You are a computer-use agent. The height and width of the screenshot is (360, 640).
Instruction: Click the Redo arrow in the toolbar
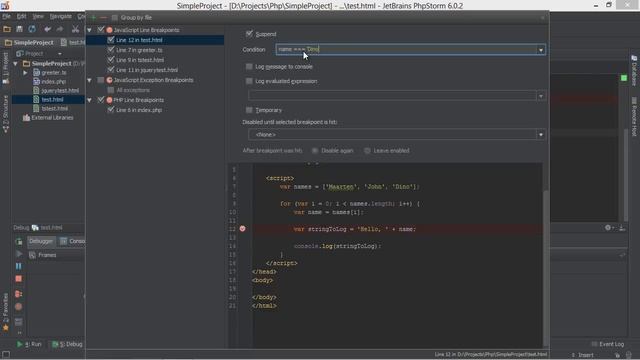[60, 29]
